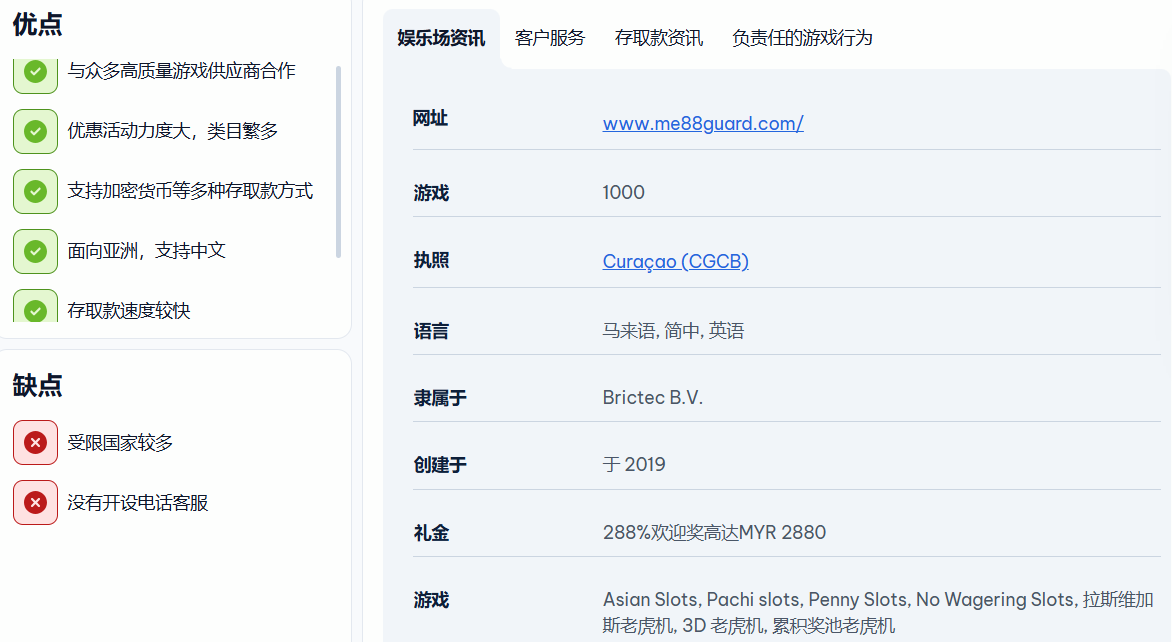Image resolution: width=1172 pixels, height=642 pixels.
Task: Click the text 与众多高质量游戏供应商合作
Action: 182,71
